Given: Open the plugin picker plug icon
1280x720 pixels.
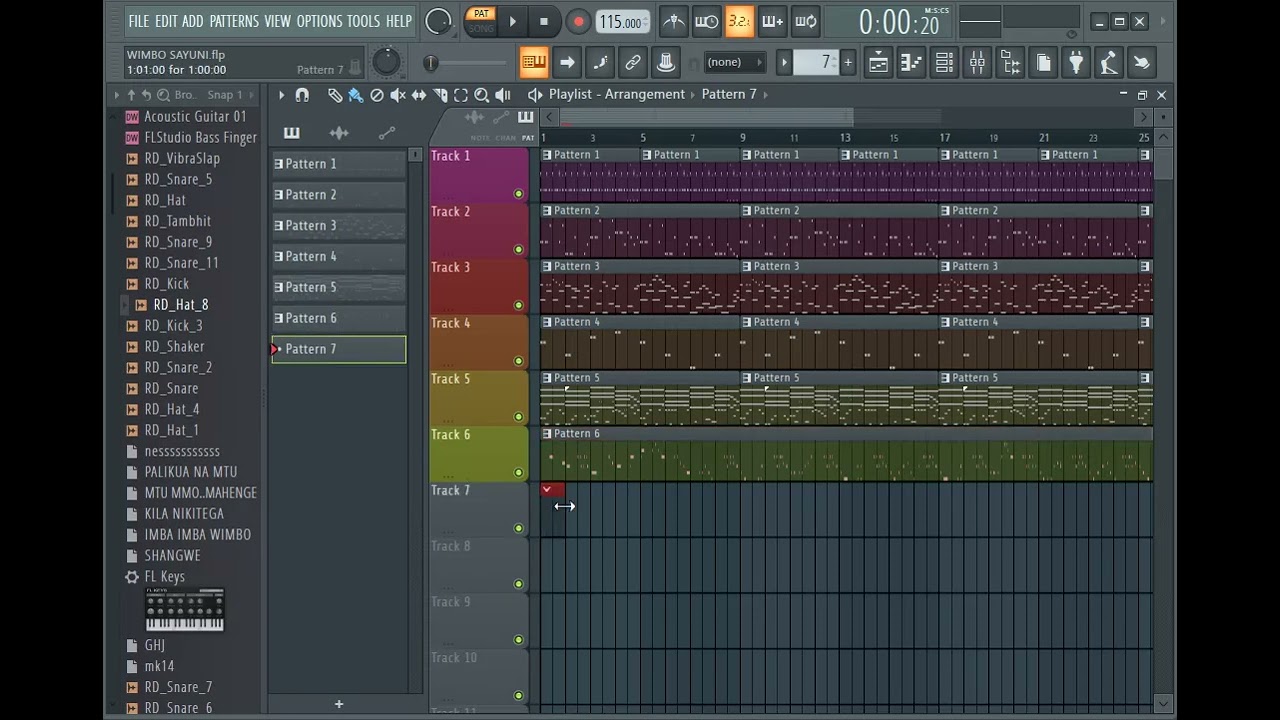Looking at the screenshot, I should (1076, 63).
